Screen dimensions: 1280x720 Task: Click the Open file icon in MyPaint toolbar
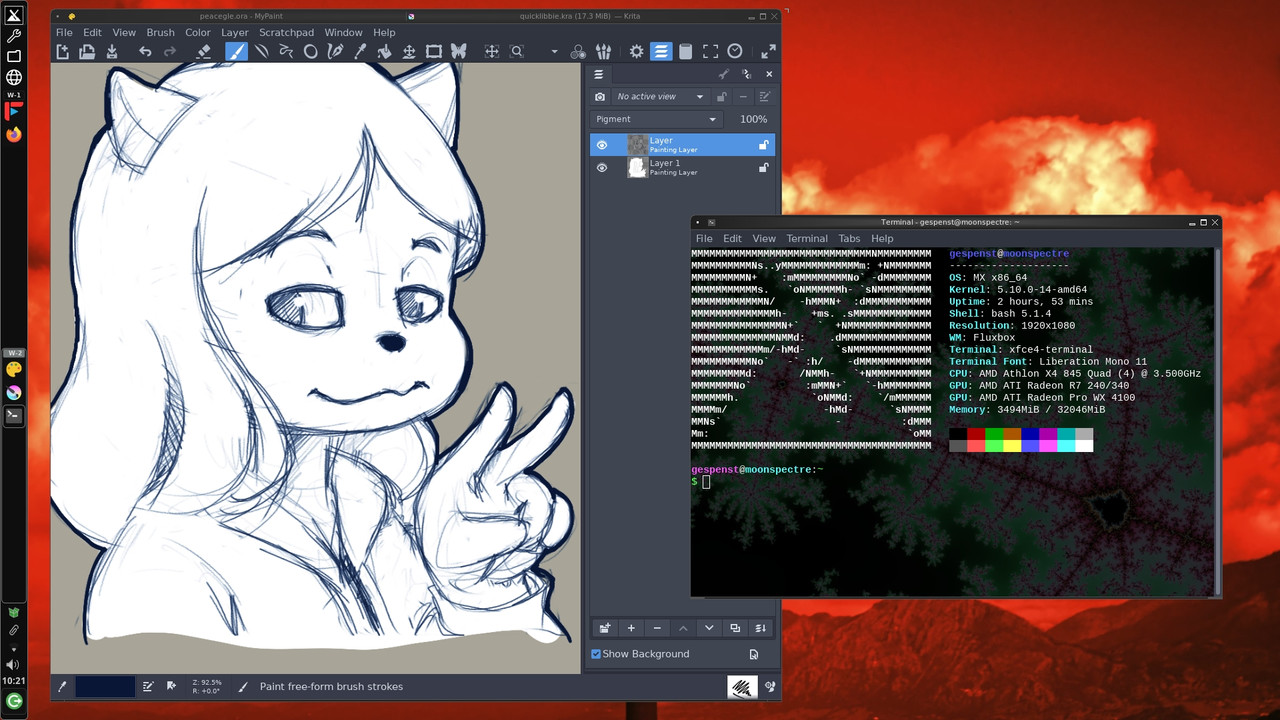point(87,52)
